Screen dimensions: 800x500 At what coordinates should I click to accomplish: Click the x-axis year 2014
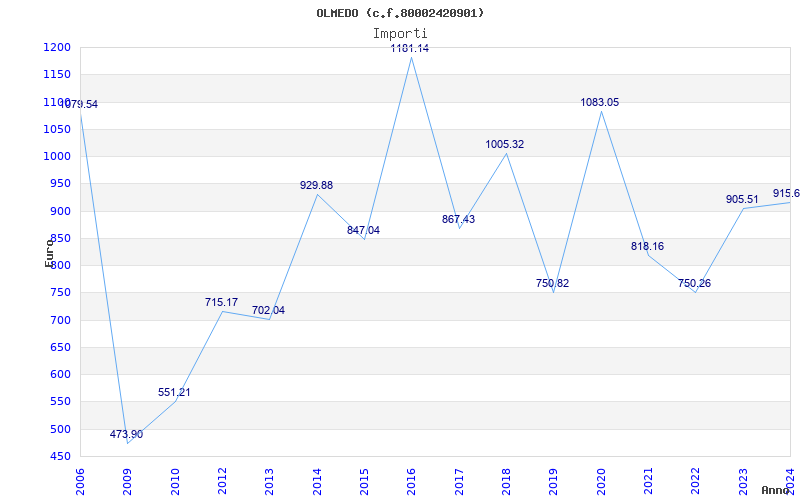coord(317,482)
